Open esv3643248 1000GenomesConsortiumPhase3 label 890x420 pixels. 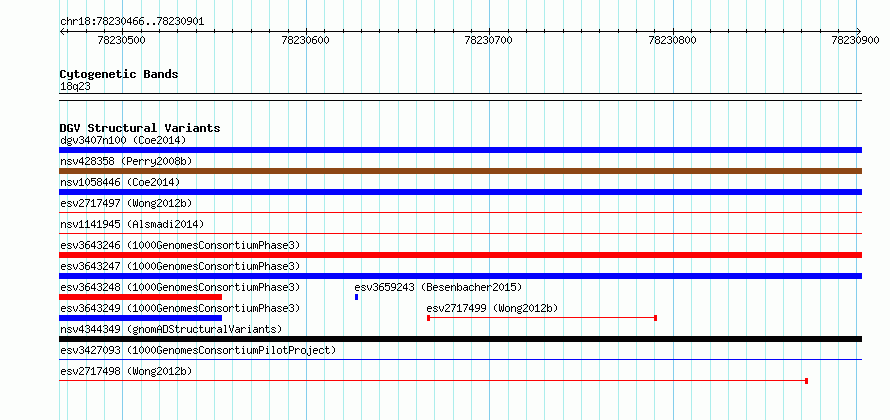180,287
